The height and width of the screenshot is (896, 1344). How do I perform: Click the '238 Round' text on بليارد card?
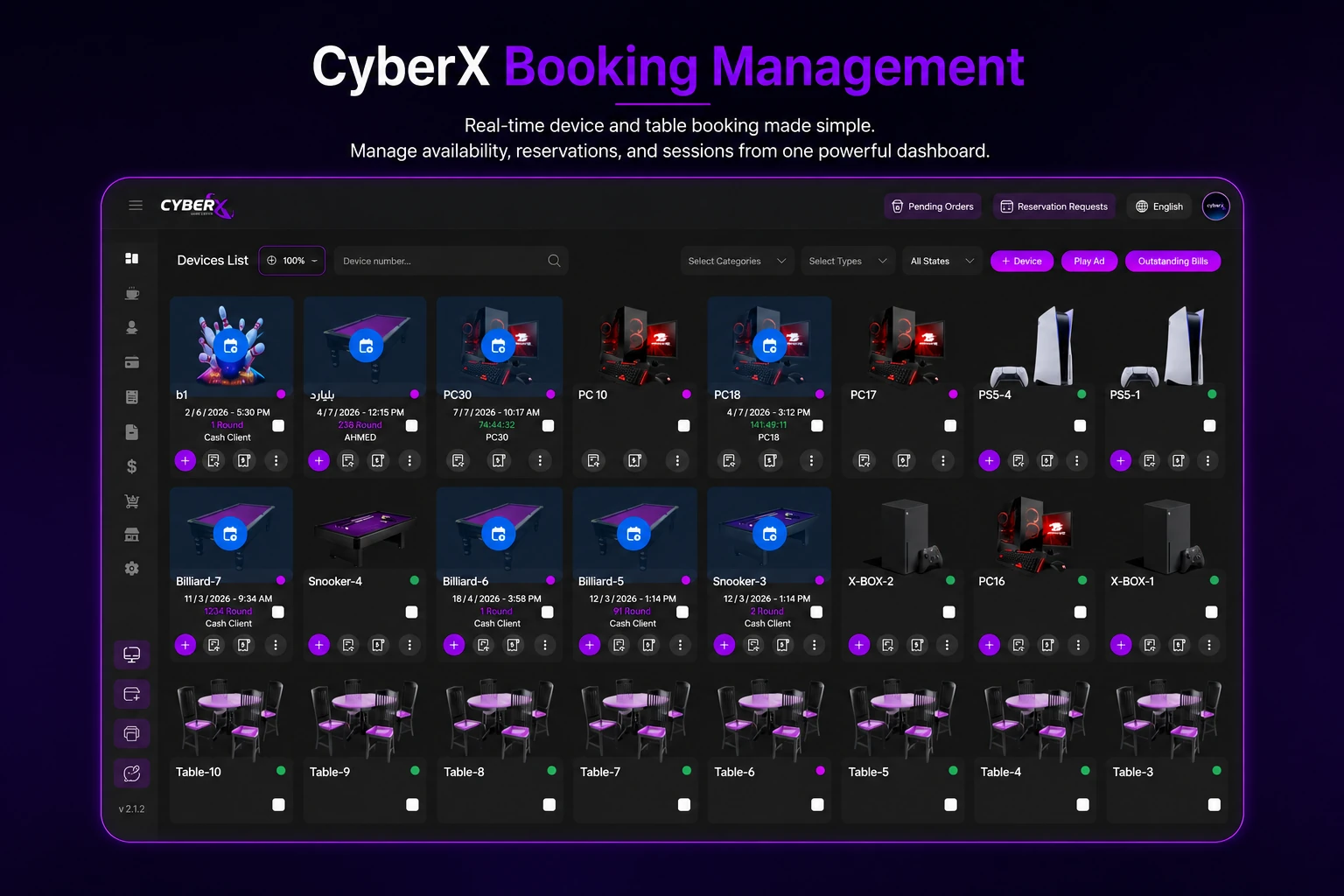pos(360,425)
